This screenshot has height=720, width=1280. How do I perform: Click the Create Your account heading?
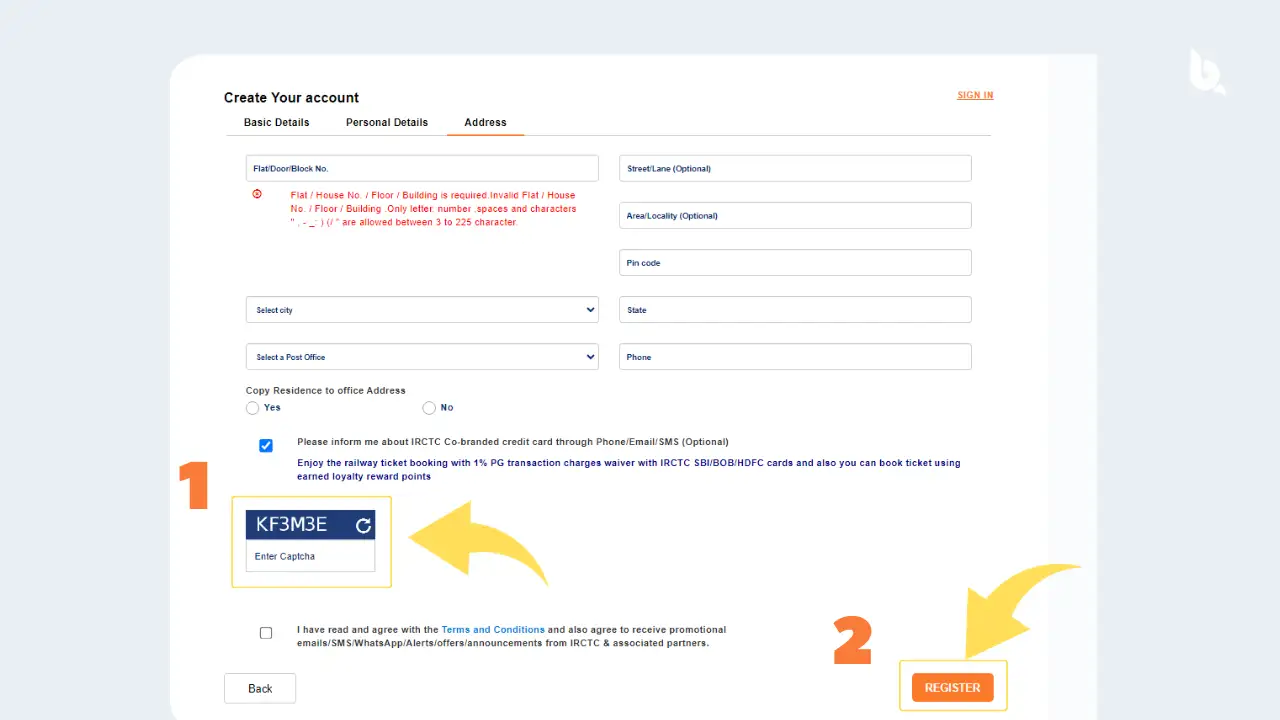[x=291, y=97]
